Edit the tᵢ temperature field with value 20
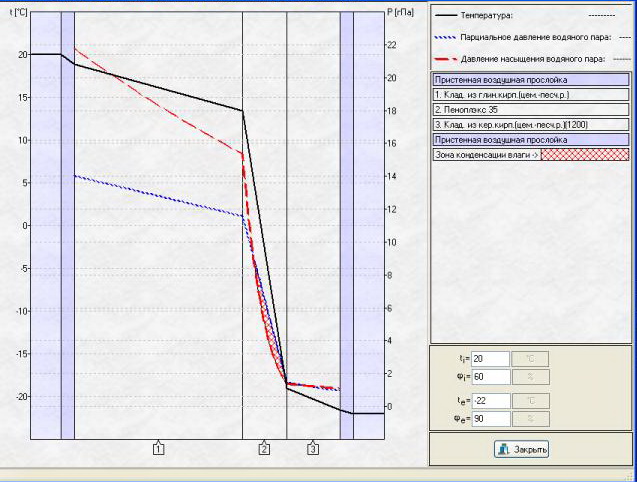This screenshot has width=637, height=482. [x=490, y=359]
